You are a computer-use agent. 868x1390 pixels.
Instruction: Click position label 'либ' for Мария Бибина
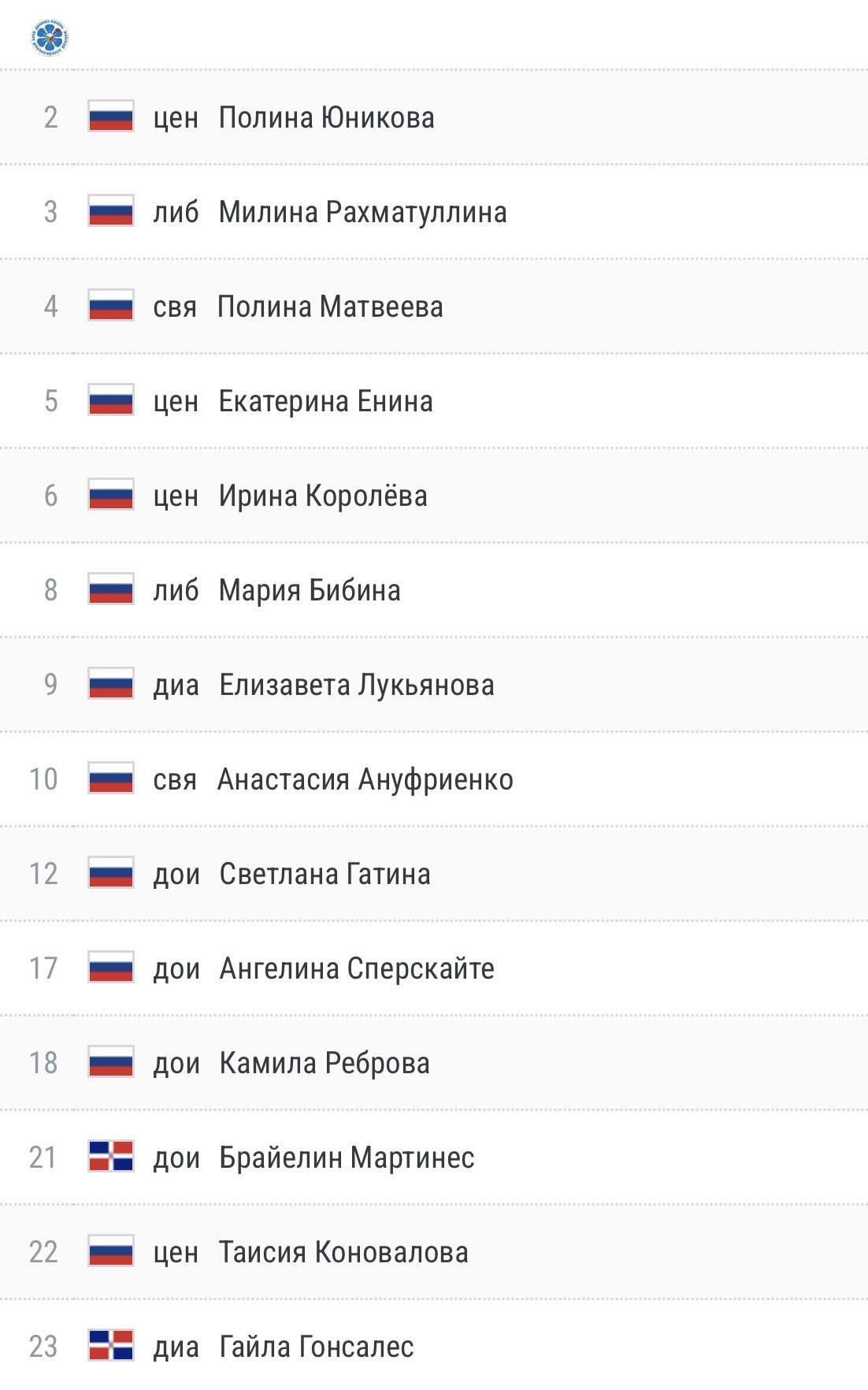[x=176, y=590]
